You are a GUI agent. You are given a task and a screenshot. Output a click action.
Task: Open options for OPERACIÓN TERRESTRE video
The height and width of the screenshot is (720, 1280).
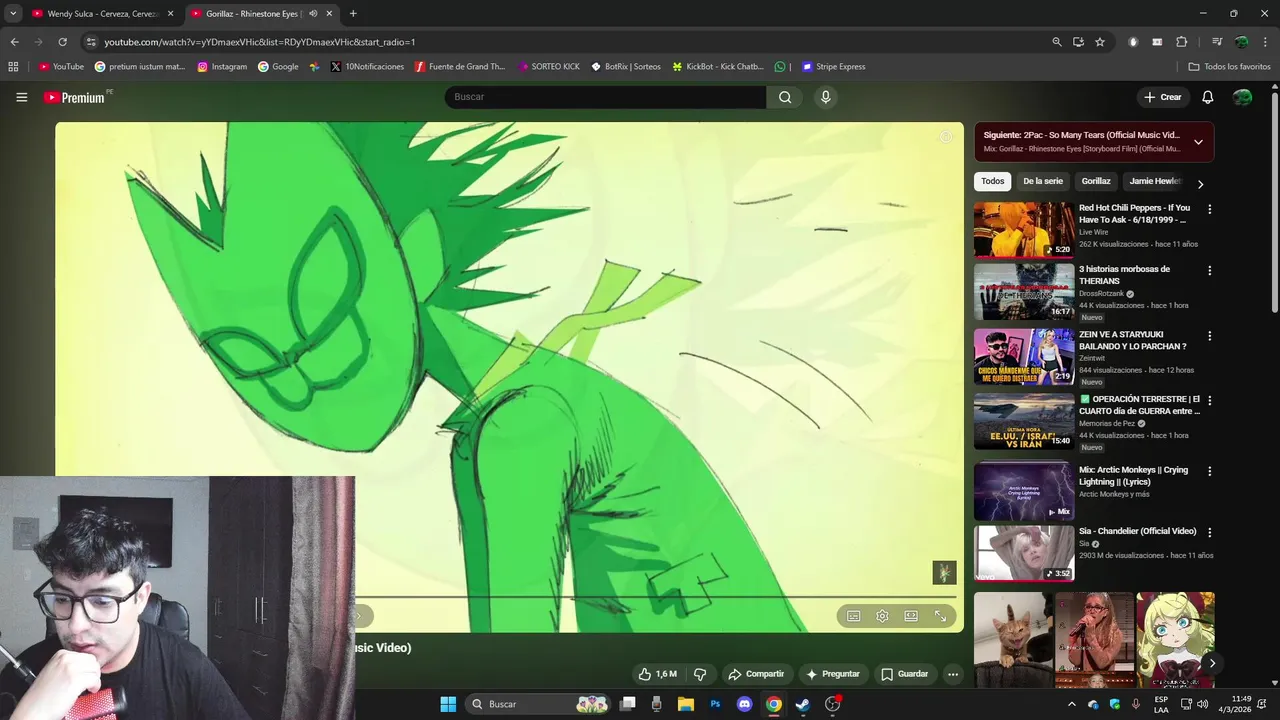coord(1209,401)
